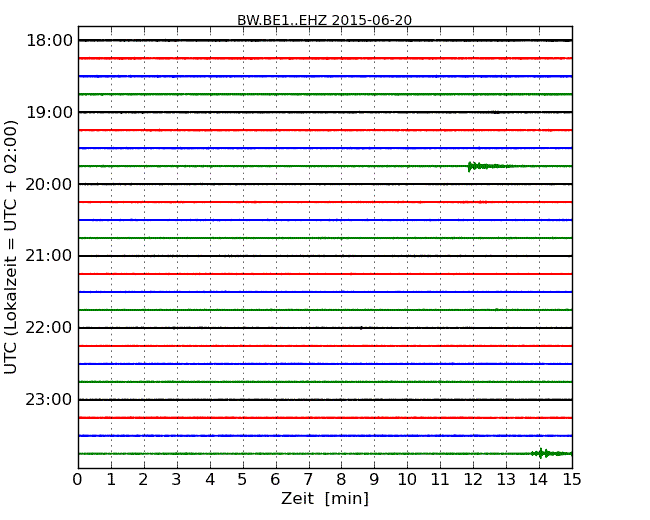Click x-axis tick label 3

177,479
